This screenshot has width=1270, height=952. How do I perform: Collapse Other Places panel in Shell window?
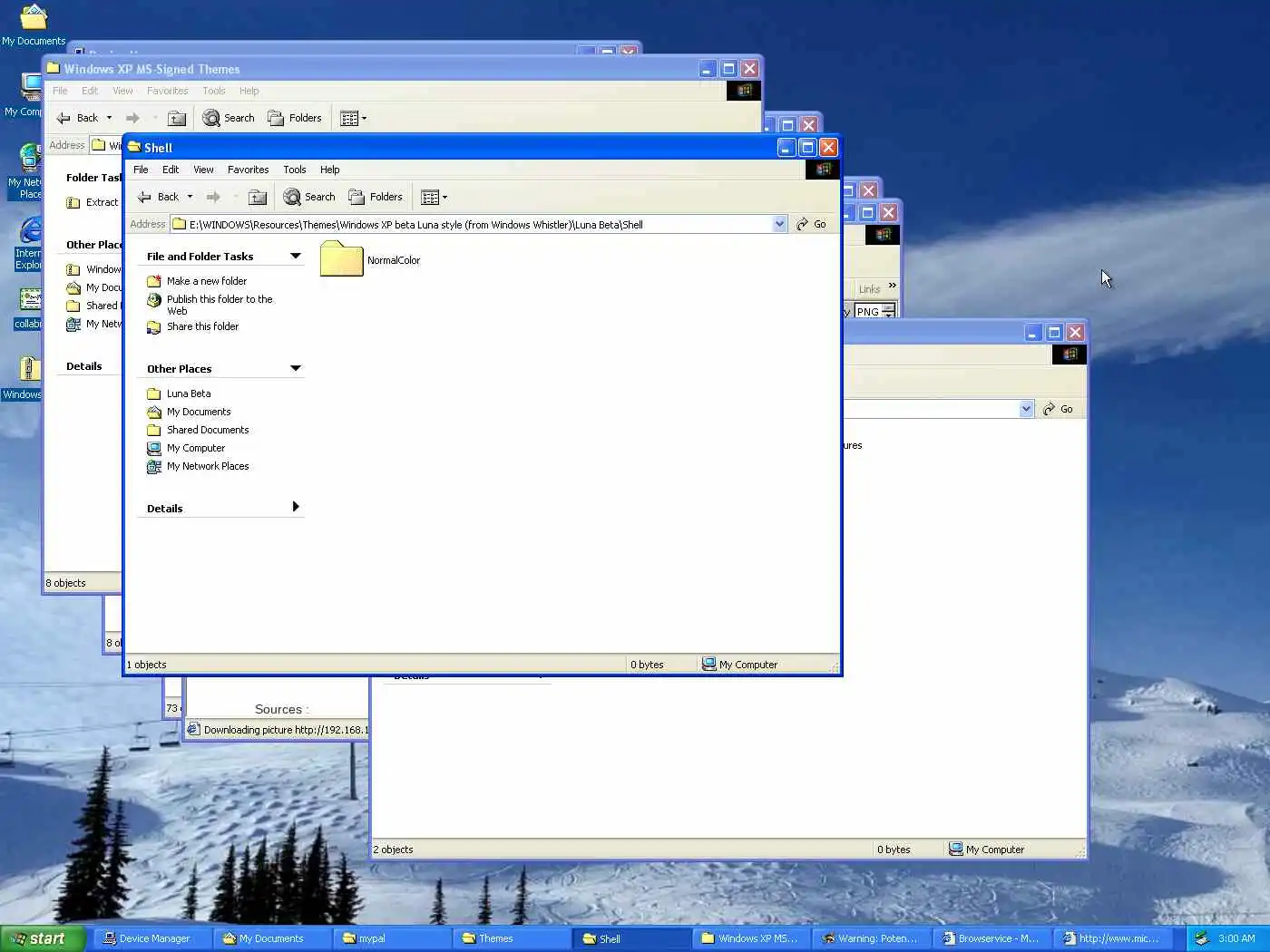click(295, 368)
